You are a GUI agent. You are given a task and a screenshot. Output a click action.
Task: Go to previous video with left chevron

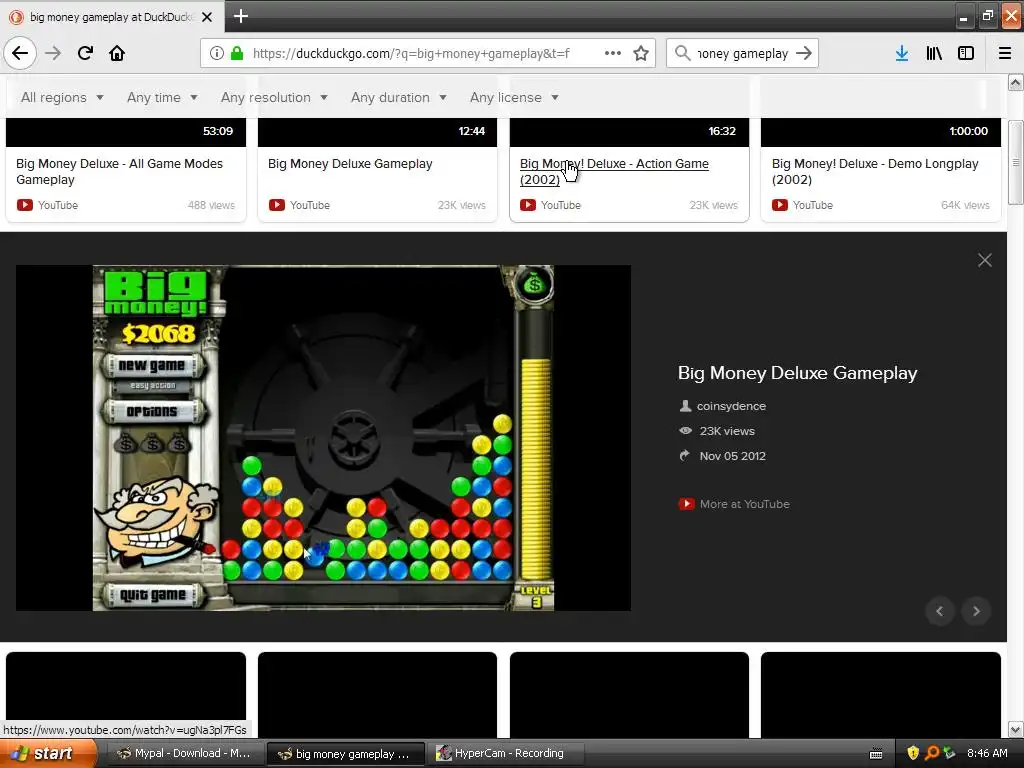940,611
